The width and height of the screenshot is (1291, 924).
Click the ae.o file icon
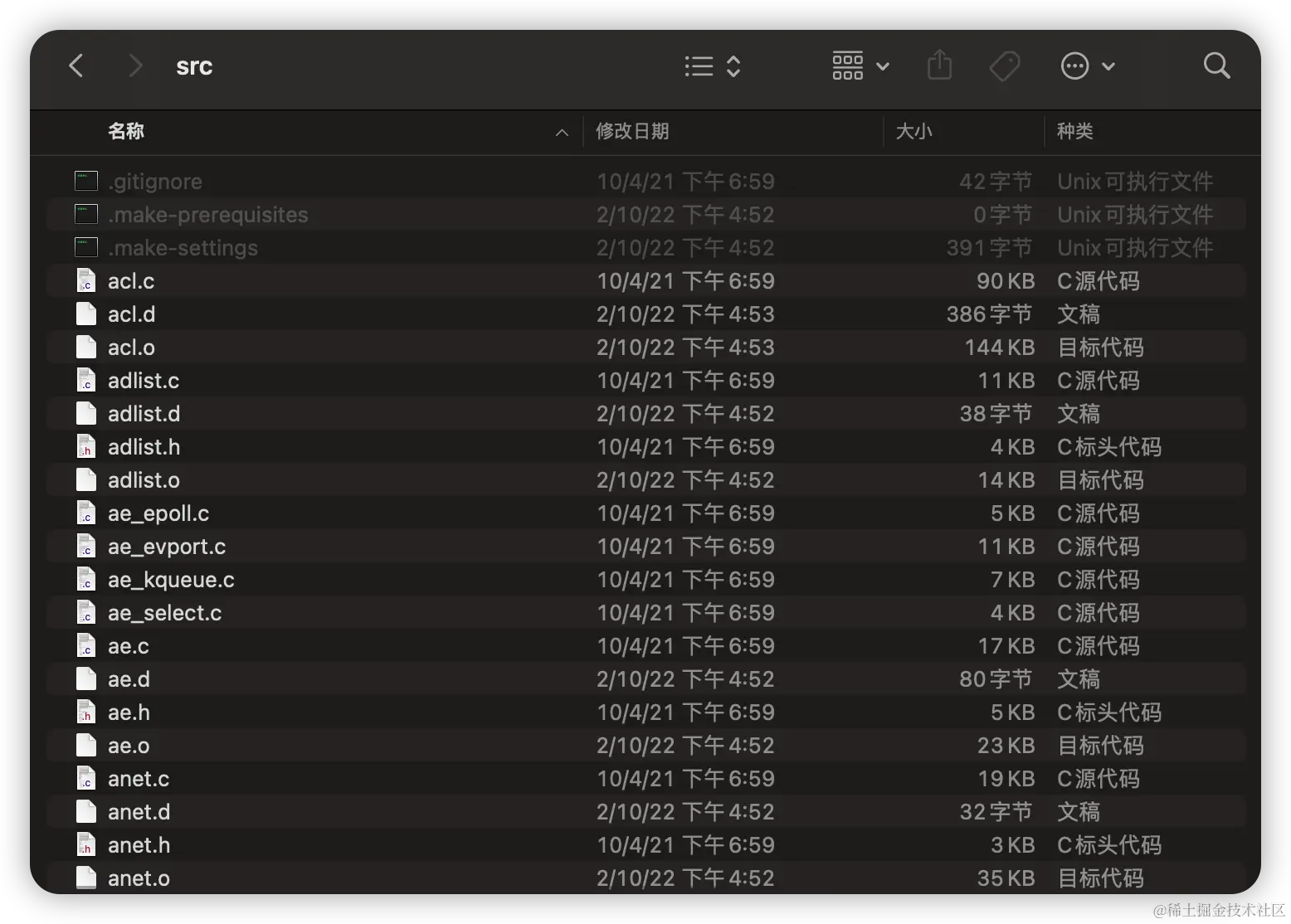pyautogui.click(x=86, y=745)
